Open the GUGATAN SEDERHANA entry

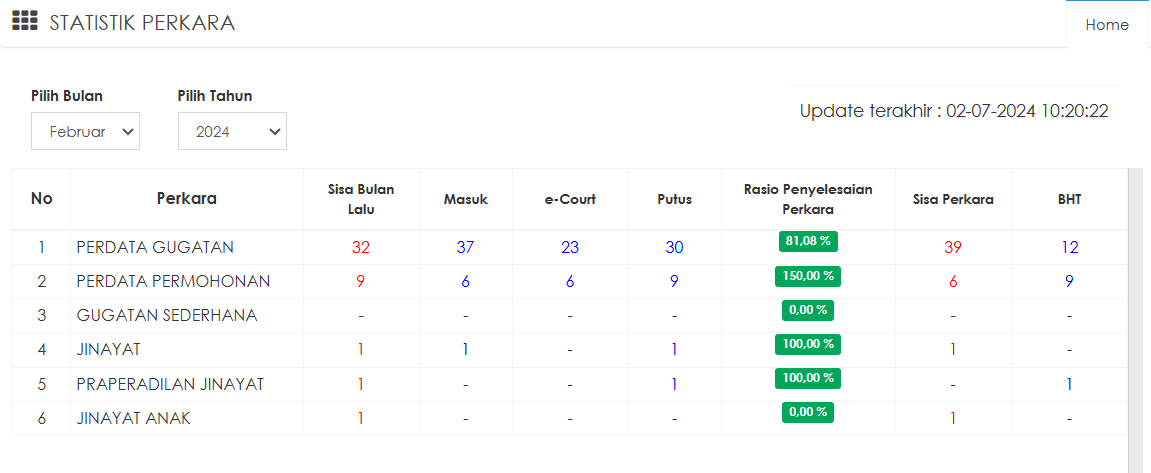pyautogui.click(x=167, y=315)
